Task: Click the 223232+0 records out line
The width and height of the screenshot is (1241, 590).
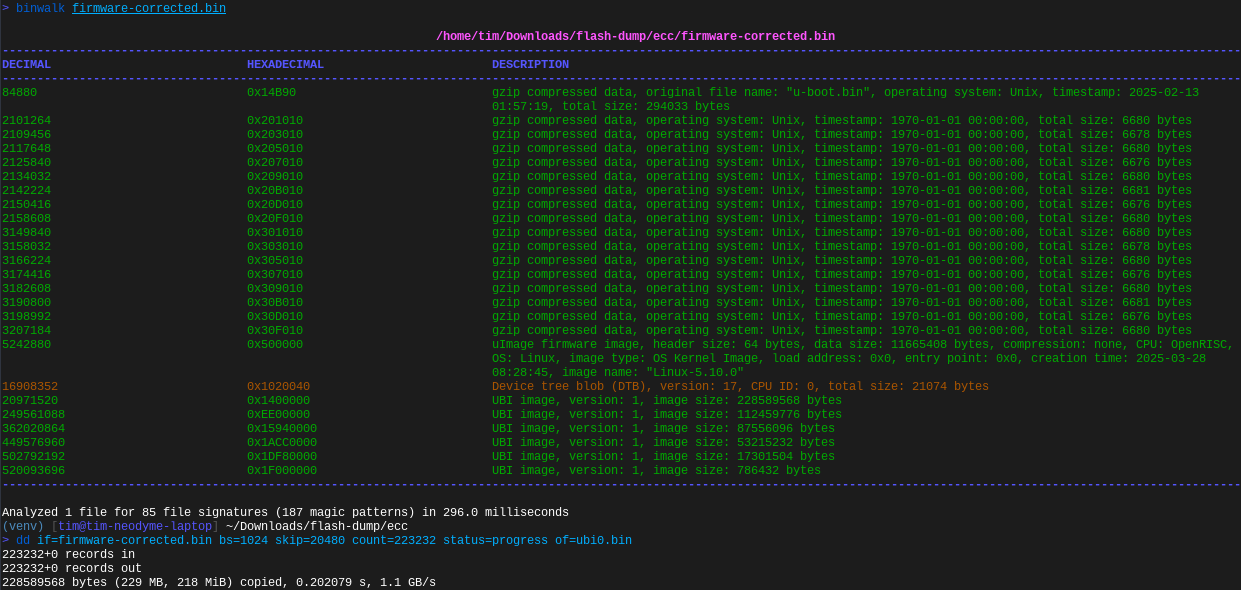Action: pyautogui.click(x=70, y=567)
